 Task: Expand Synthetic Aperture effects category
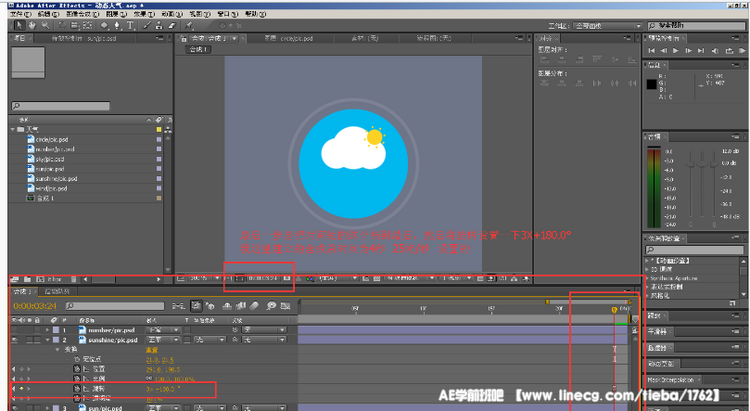[x=647, y=278]
